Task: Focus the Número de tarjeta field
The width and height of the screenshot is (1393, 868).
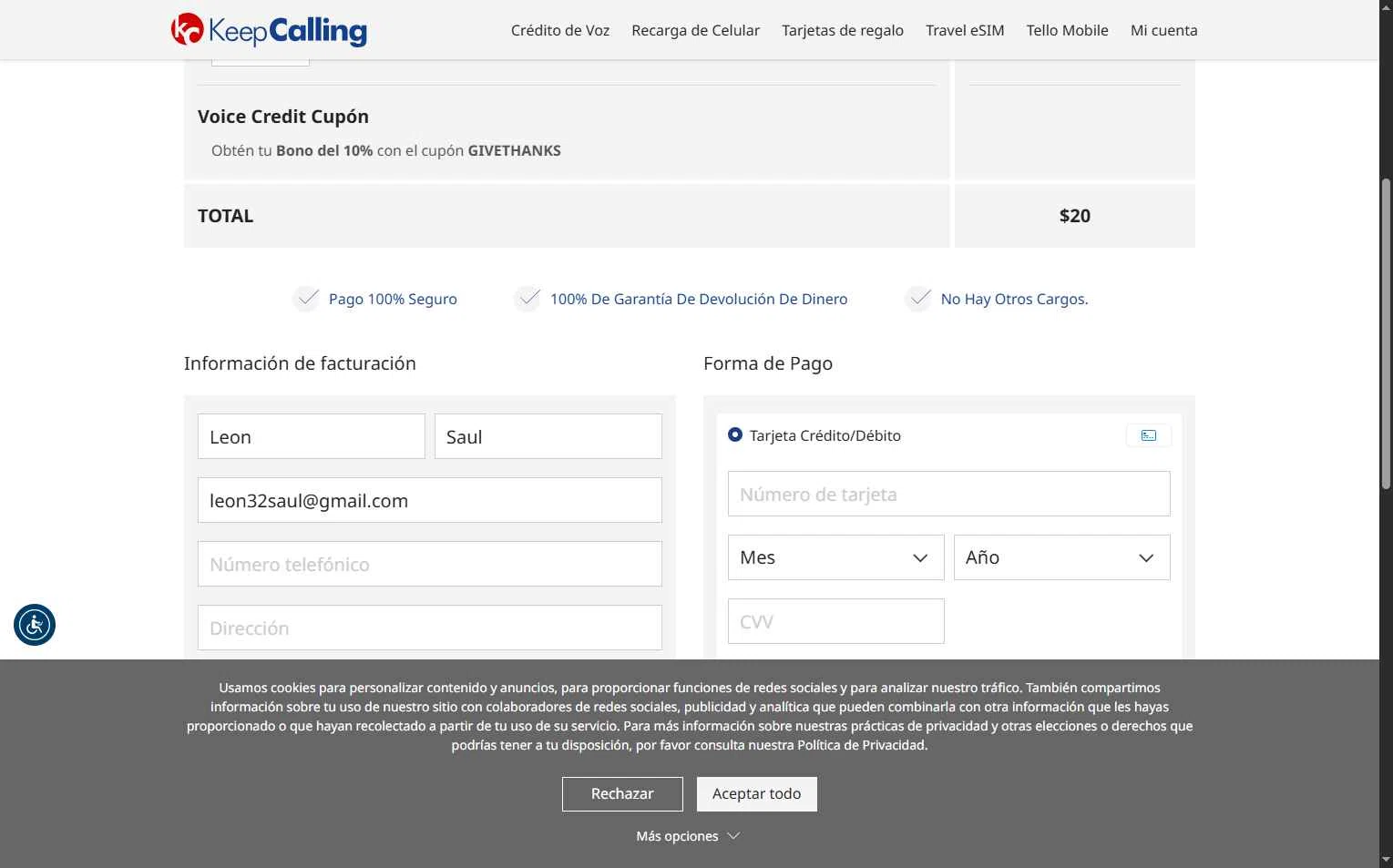Action: (x=949, y=494)
